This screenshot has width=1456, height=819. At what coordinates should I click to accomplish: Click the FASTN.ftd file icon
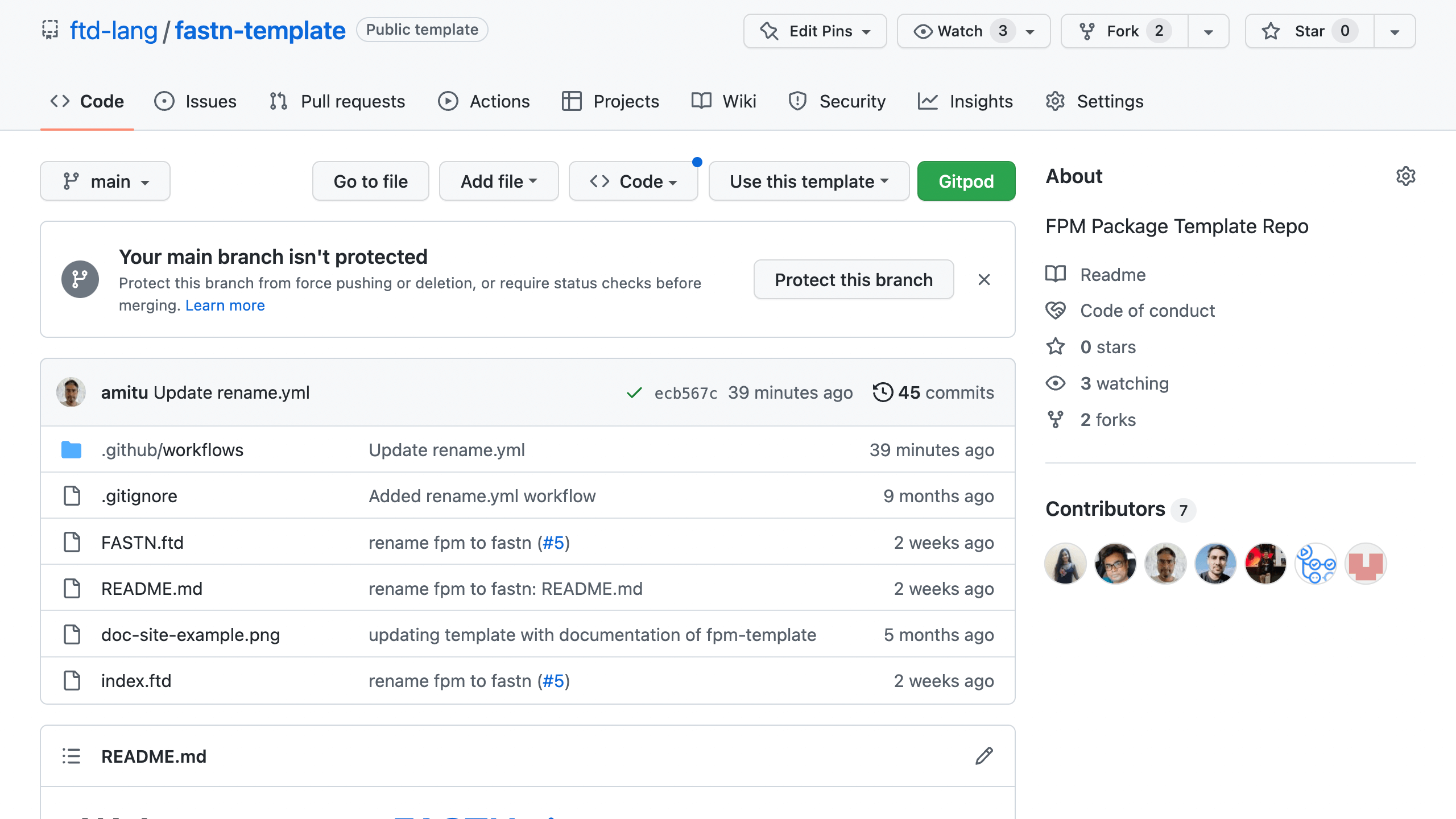[72, 542]
